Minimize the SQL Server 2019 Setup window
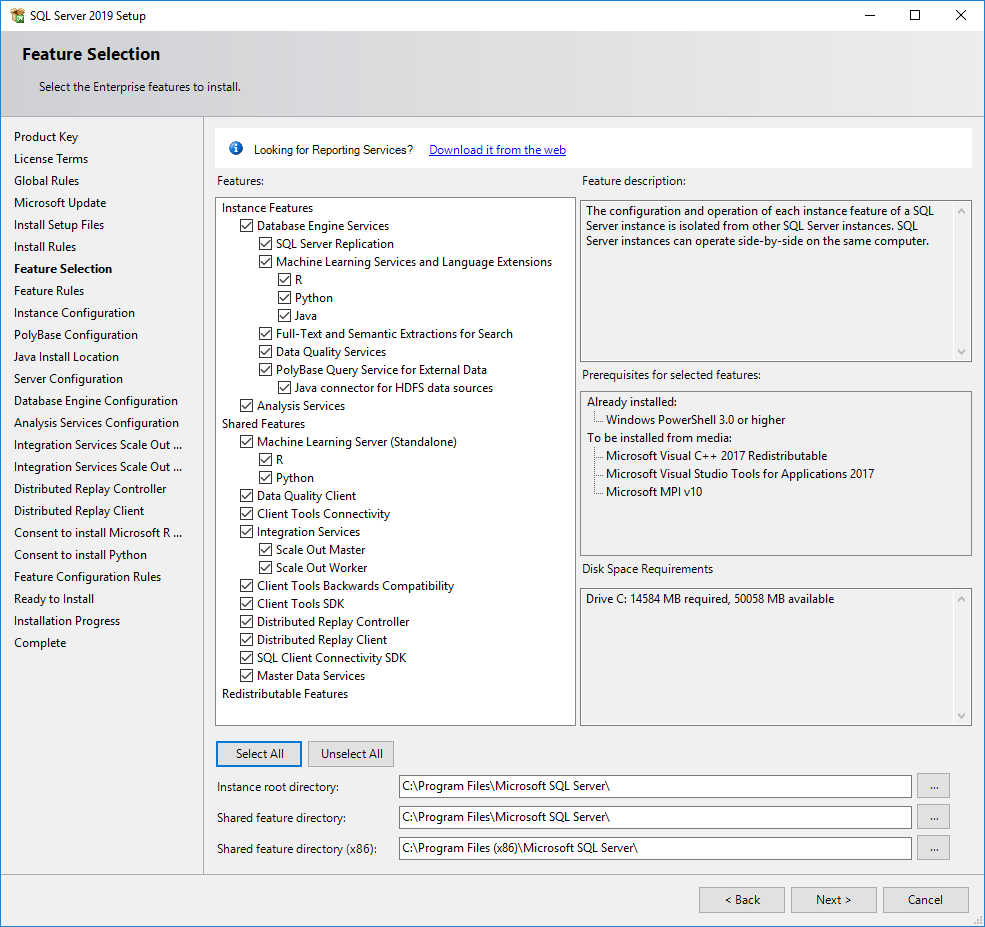This screenshot has width=985, height=927. pyautogui.click(x=869, y=15)
